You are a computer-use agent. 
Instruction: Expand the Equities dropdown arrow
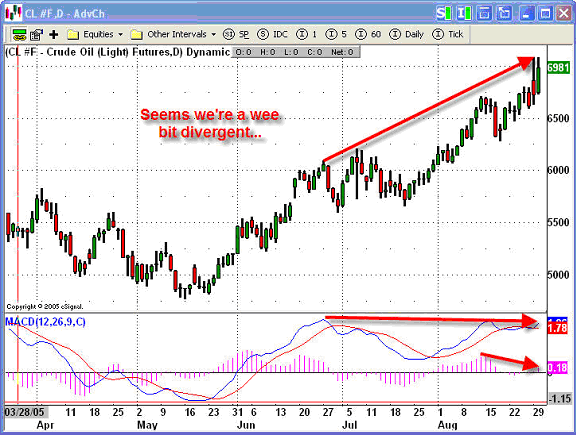(x=120, y=35)
